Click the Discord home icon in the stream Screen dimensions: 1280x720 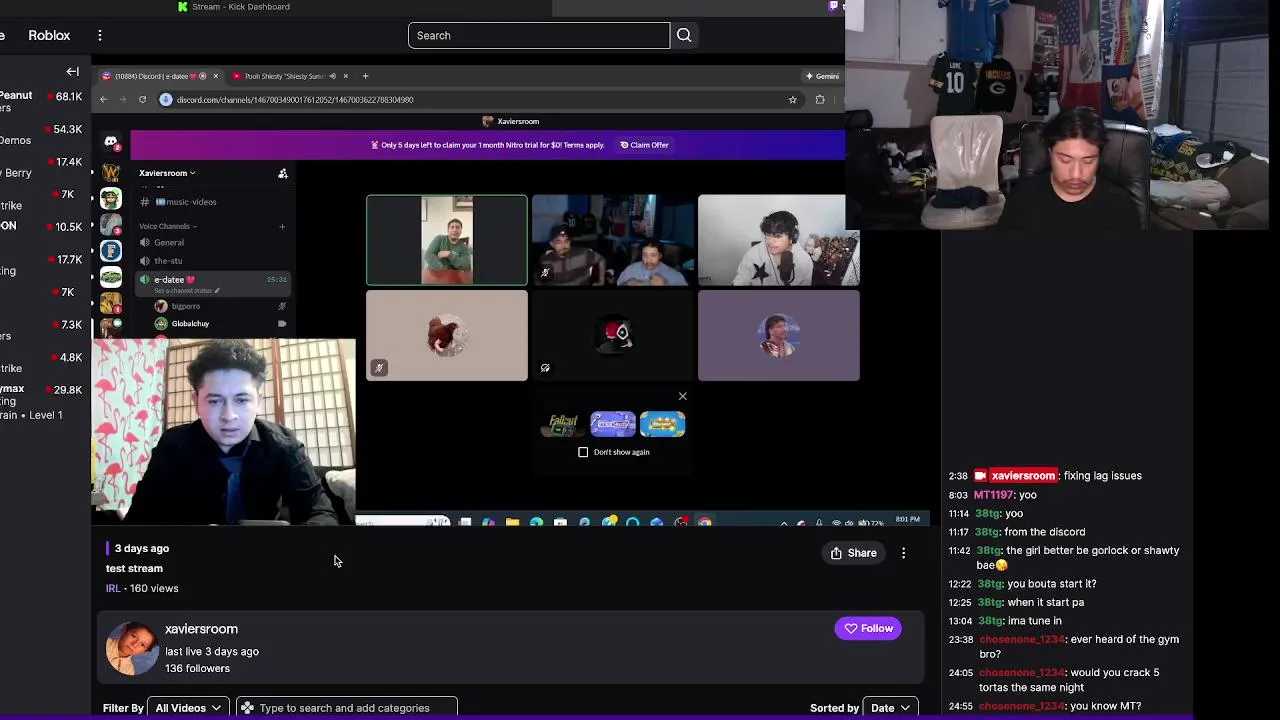[111, 142]
